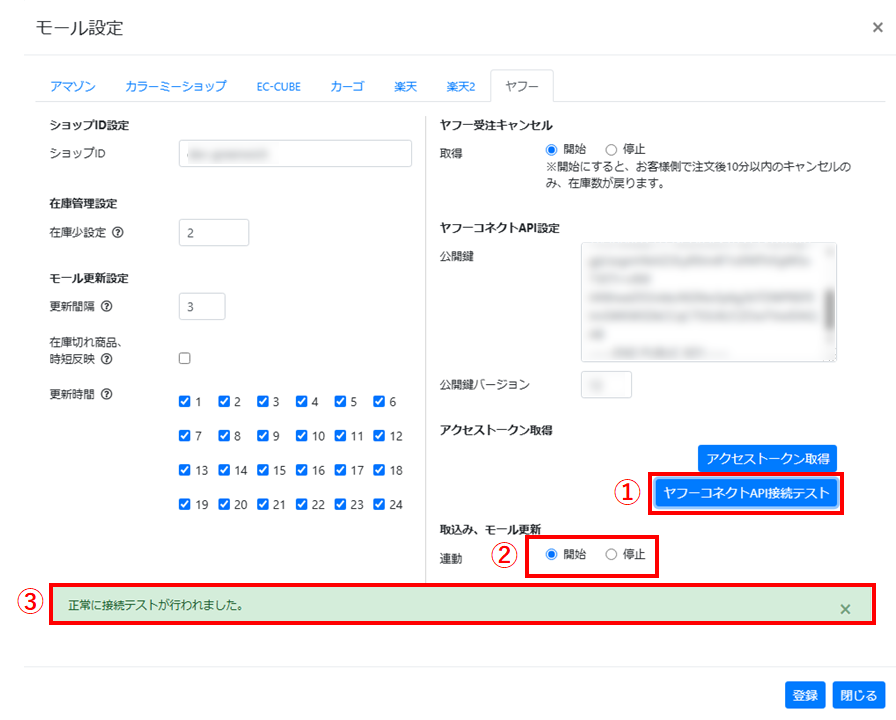The height and width of the screenshot is (720, 896).
Task: Open help icon beside 在庫少設定
Action: click(x=118, y=232)
